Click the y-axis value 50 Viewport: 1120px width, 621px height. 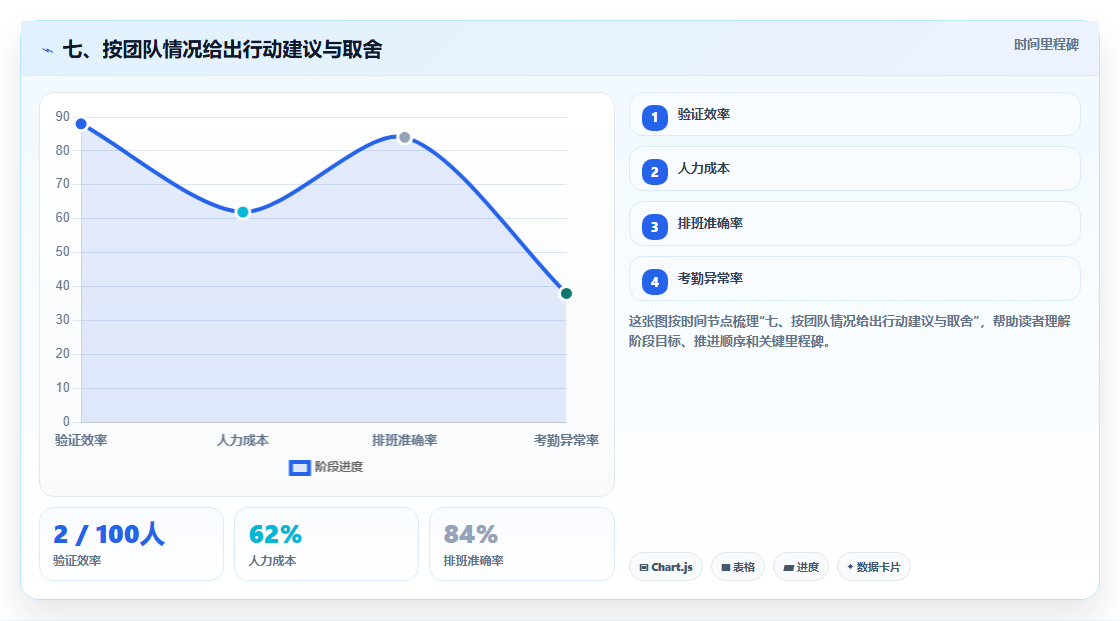(x=63, y=252)
